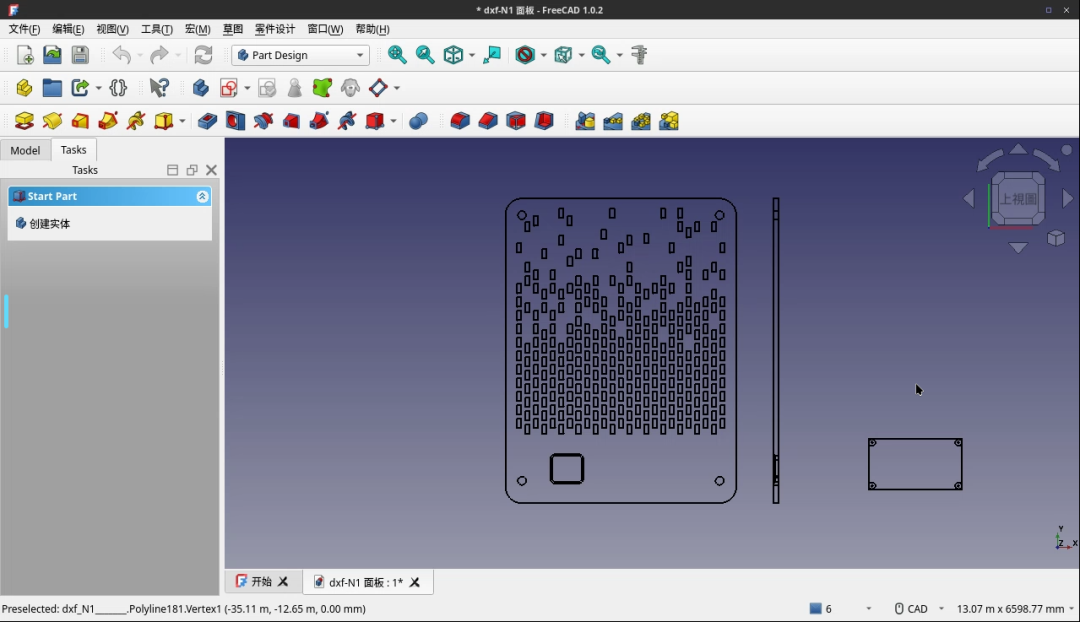Switch to the Model tab

click(25, 150)
